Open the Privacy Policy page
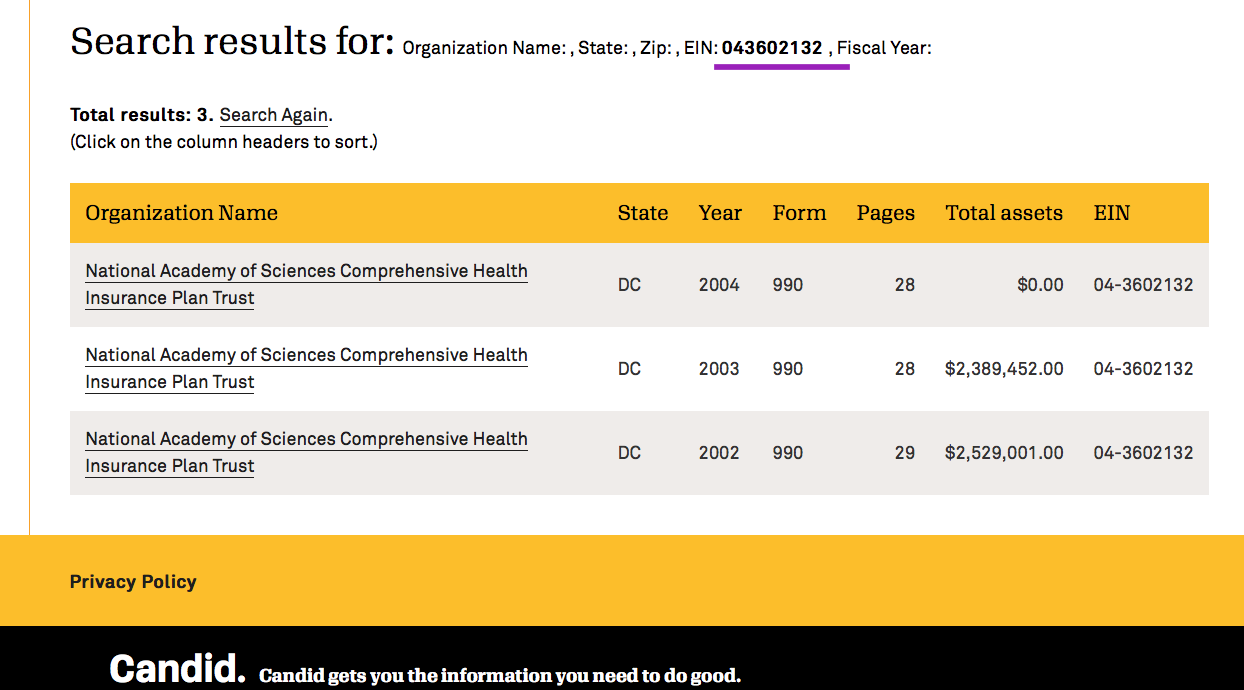Image resolution: width=1244 pixels, height=690 pixels. click(x=133, y=582)
